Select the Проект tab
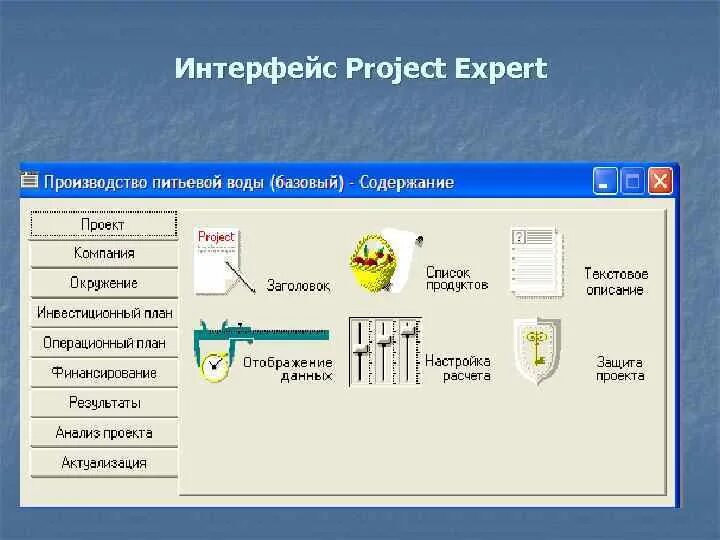This screenshot has height=540, width=720. click(x=104, y=225)
